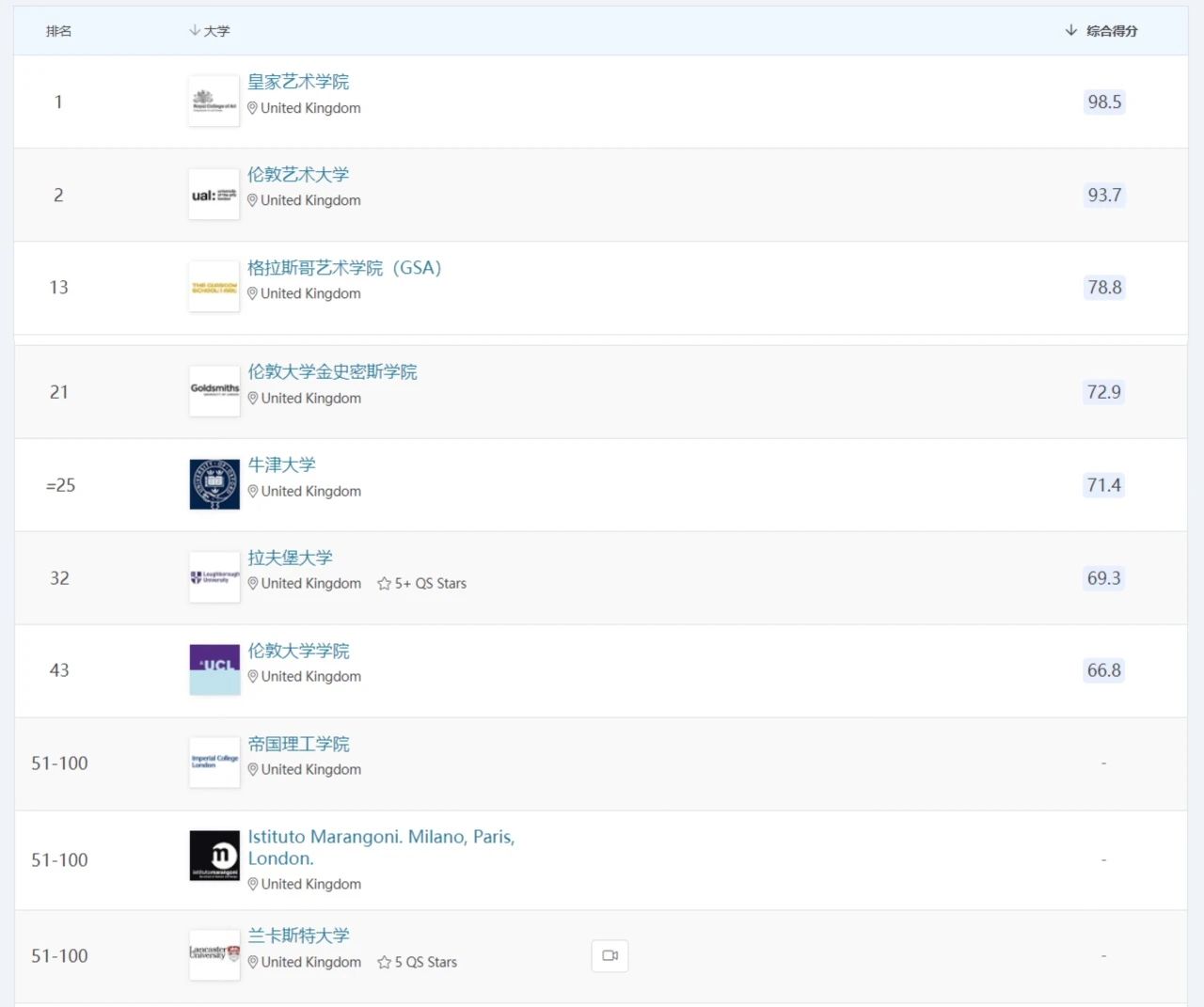1204x1007 pixels.
Task: Click location pin icon under 伦敦大学金史密斯学院
Action: point(253,398)
